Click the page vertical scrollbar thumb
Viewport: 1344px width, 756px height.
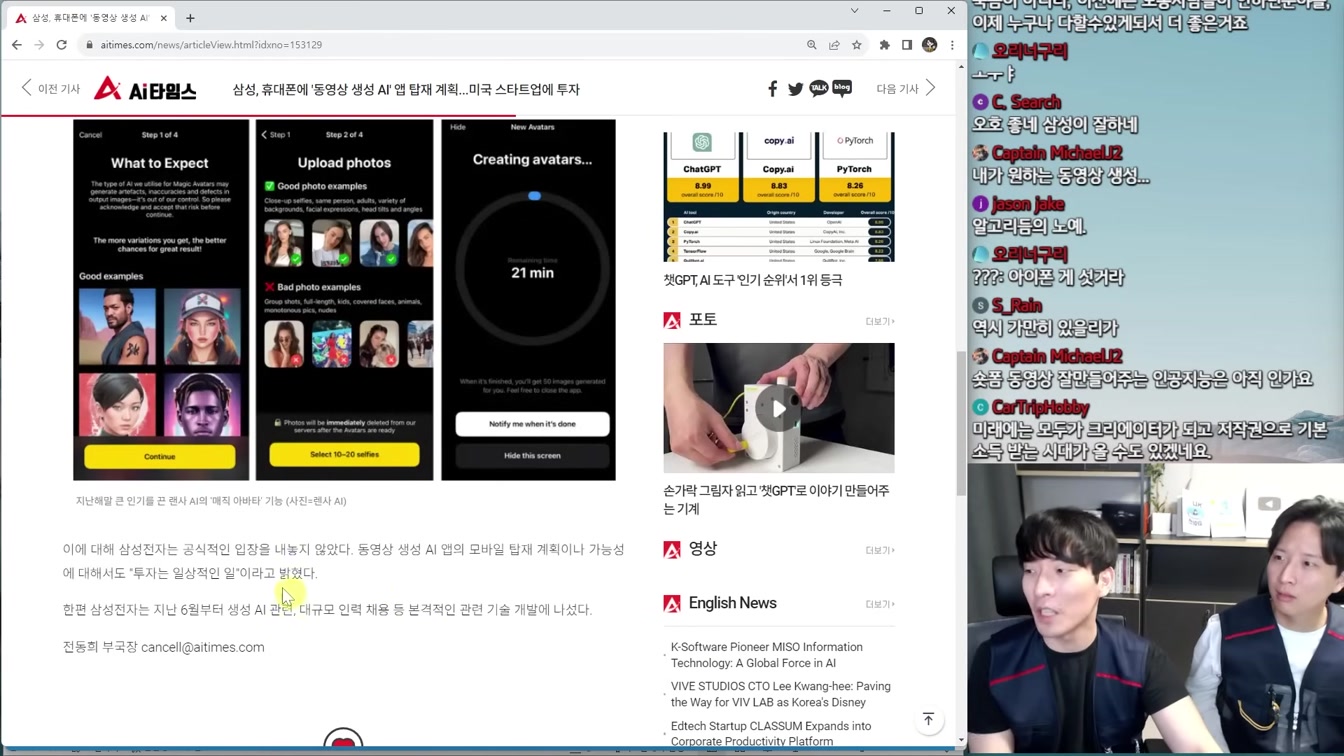coord(961,423)
